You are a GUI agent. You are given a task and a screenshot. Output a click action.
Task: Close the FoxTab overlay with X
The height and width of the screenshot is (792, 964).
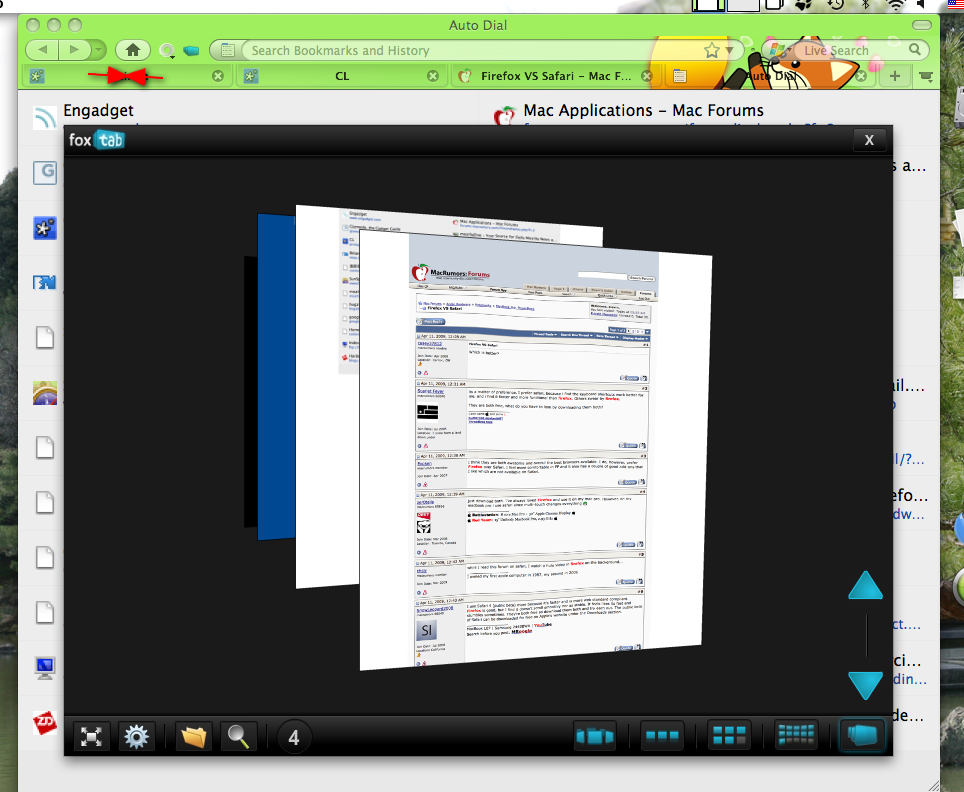(869, 140)
